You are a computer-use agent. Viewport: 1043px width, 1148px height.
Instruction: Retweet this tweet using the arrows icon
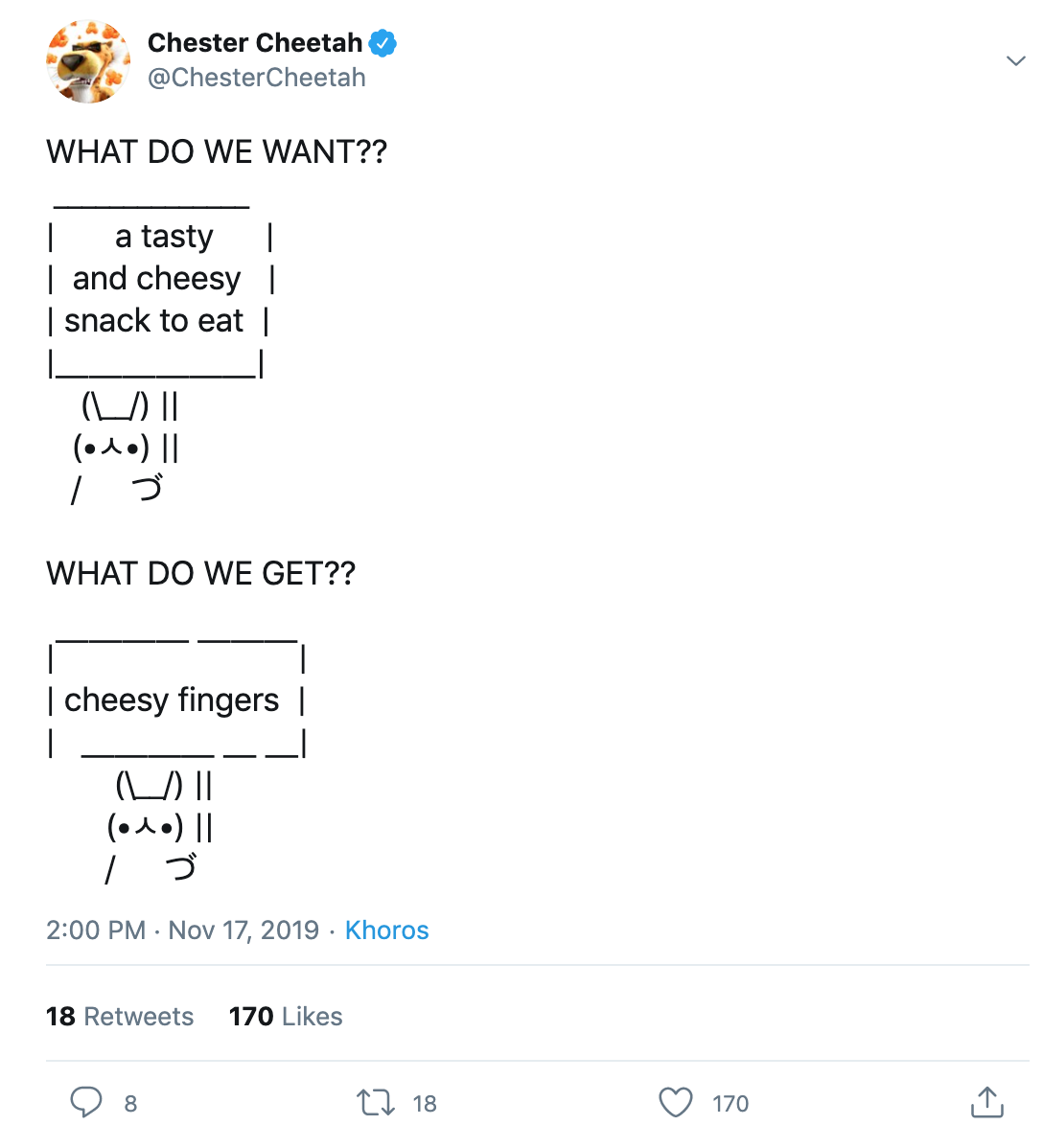click(x=376, y=1103)
